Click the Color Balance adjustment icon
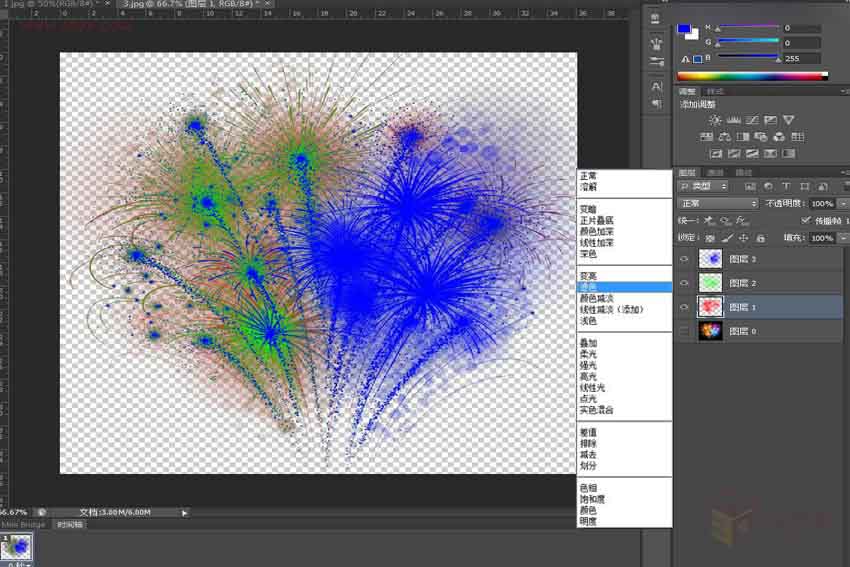Screen dimensions: 850x567 coord(723,137)
